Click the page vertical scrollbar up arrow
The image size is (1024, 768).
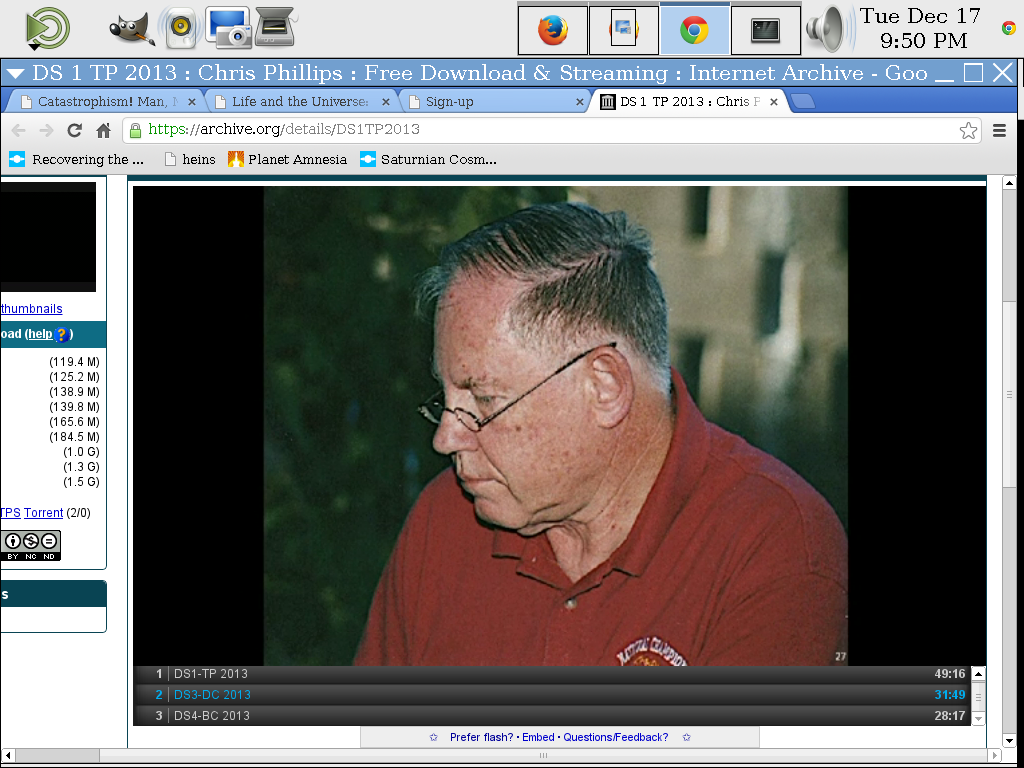(x=1009, y=184)
